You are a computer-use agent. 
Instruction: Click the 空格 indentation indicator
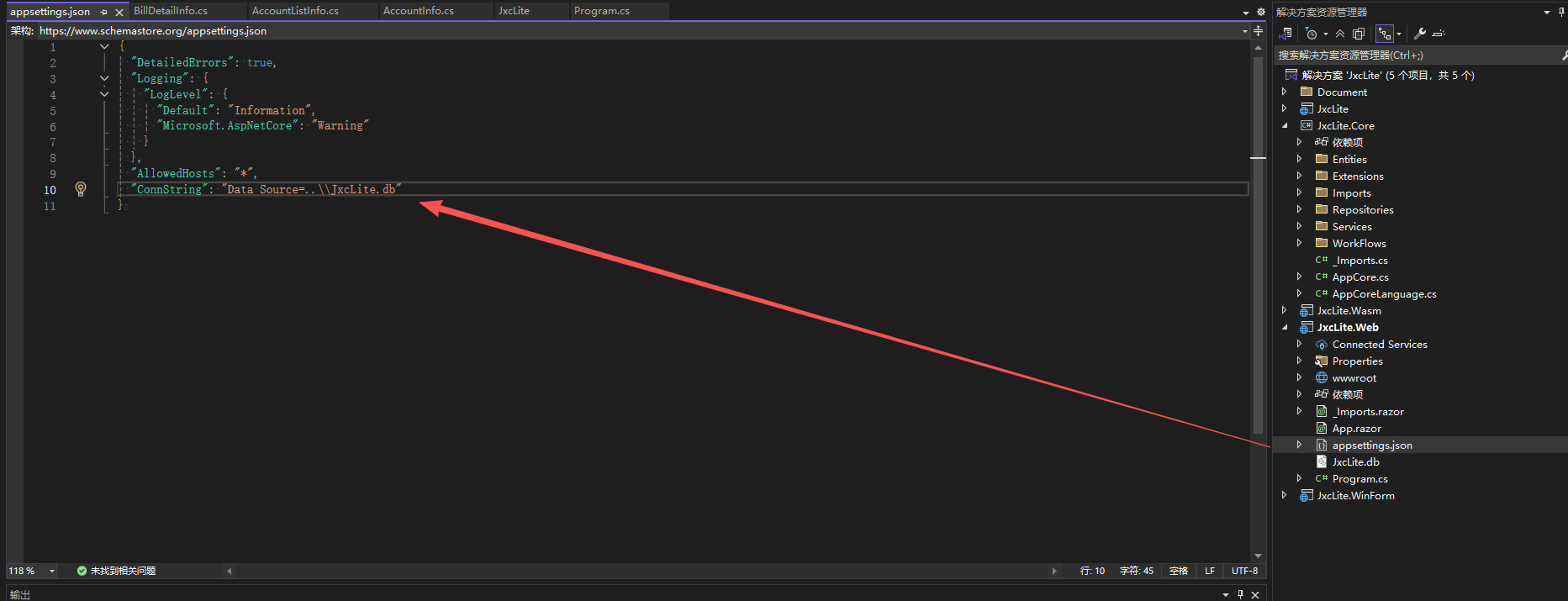click(1179, 571)
